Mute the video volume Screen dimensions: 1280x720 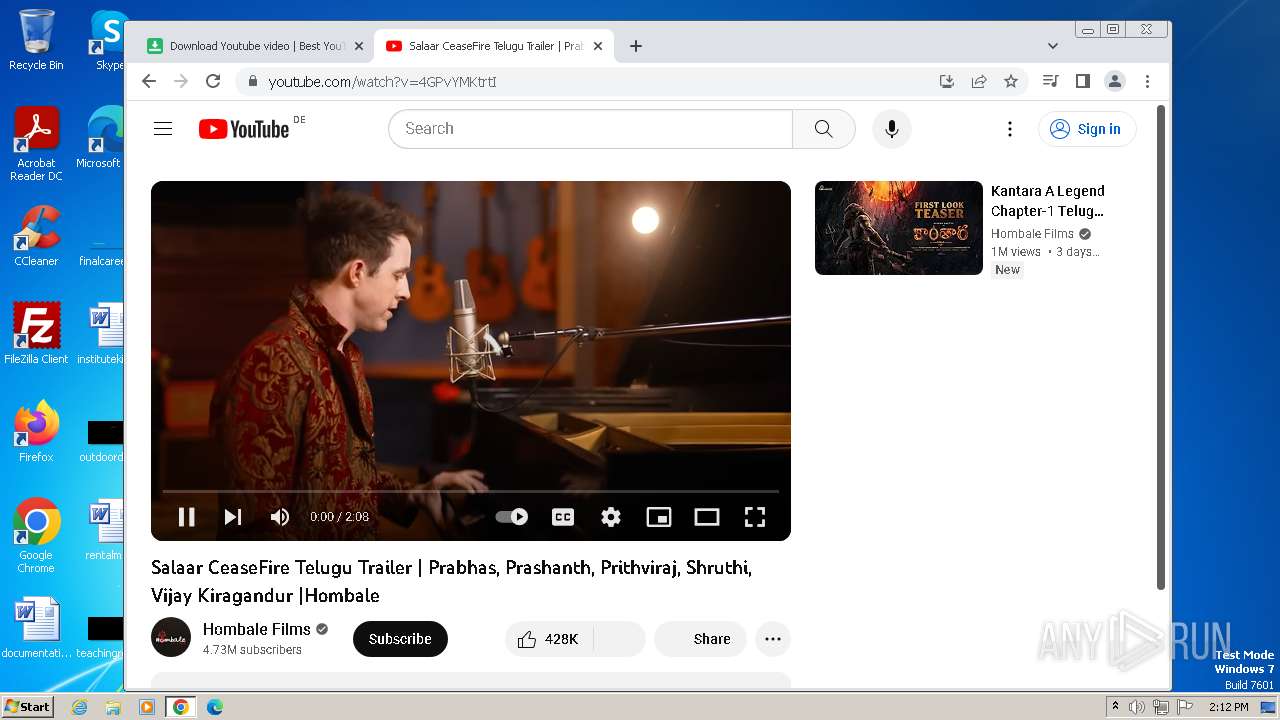tap(280, 517)
